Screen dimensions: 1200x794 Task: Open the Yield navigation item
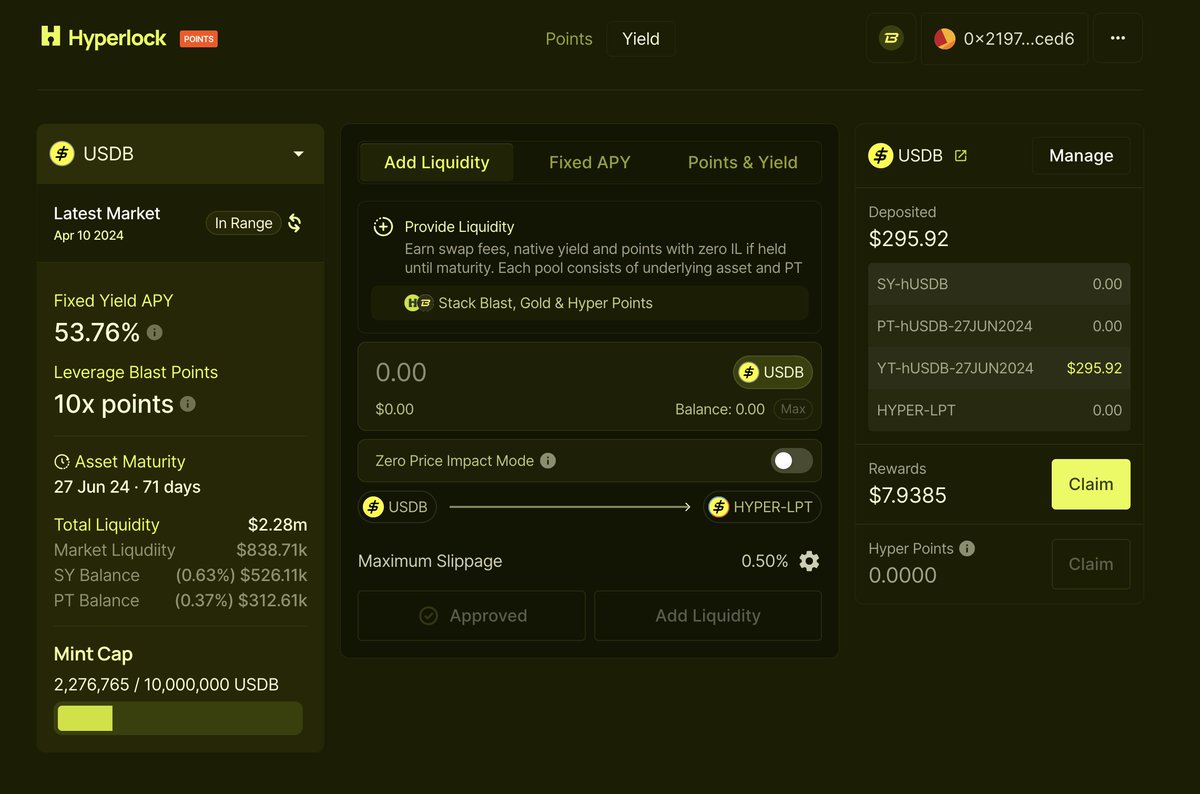point(641,39)
